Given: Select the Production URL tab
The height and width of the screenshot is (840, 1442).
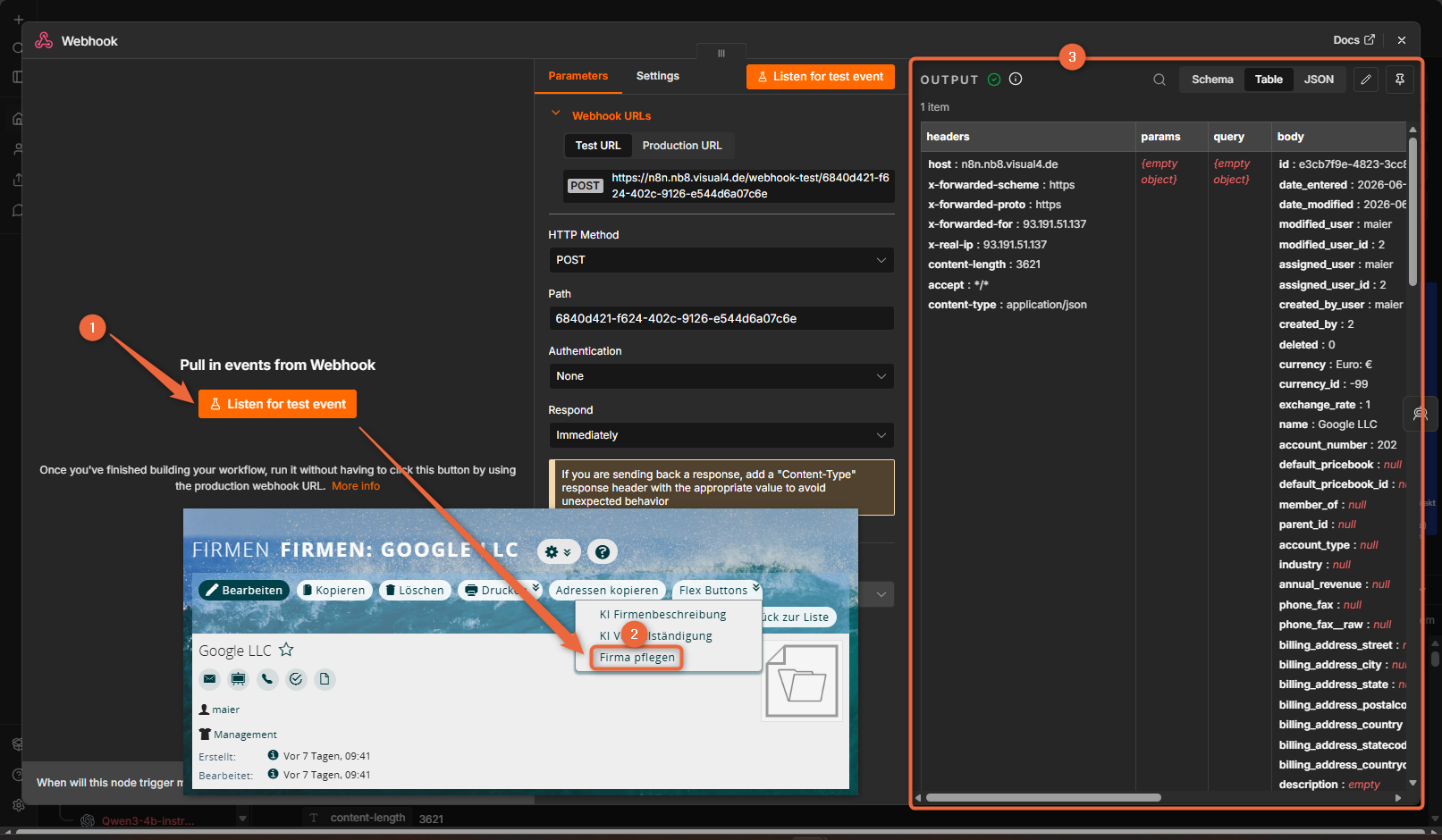Looking at the screenshot, I should coord(682,146).
